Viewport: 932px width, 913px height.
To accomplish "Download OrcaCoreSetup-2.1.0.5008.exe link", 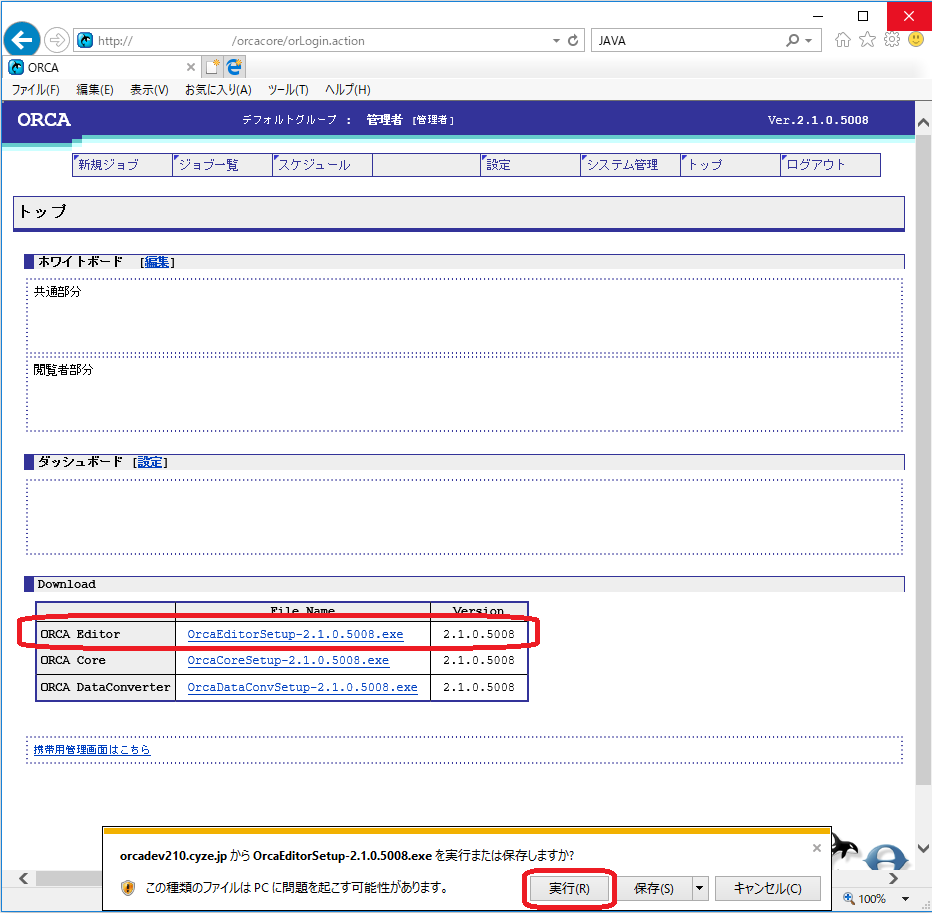I will point(288,660).
